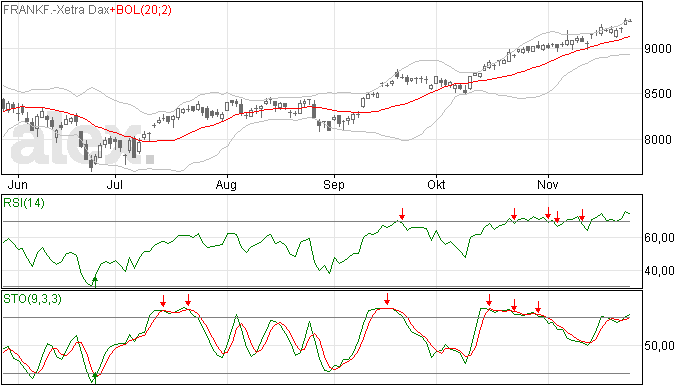Click the 8500 price axis label
Viewport: 690px width, 387px height.
click(658, 94)
